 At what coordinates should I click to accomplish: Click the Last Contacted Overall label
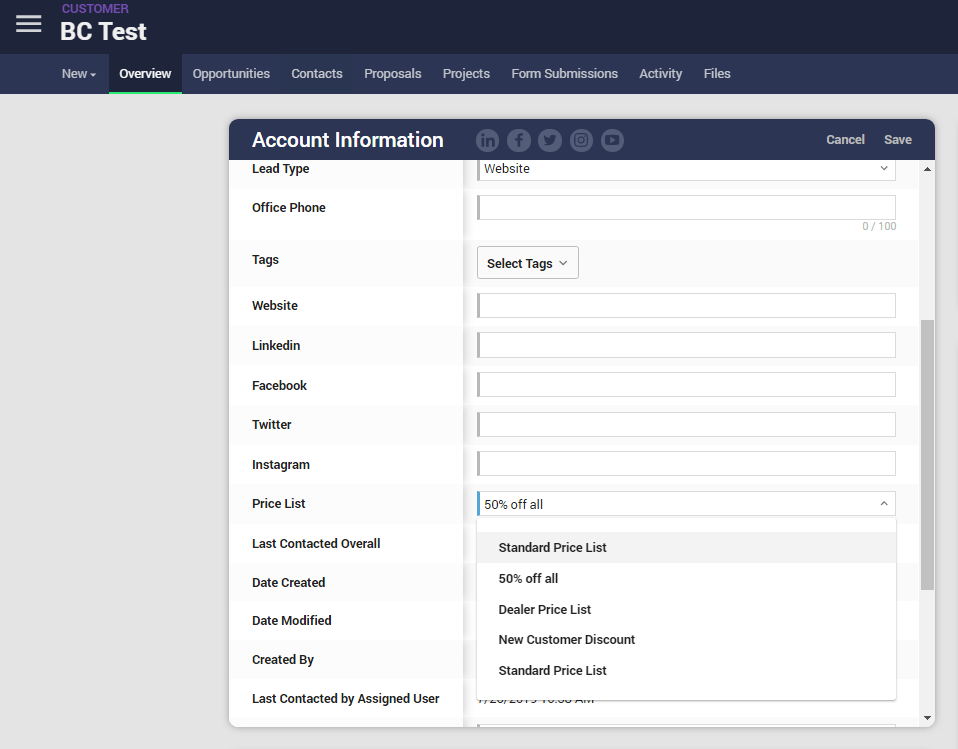pyautogui.click(x=316, y=543)
